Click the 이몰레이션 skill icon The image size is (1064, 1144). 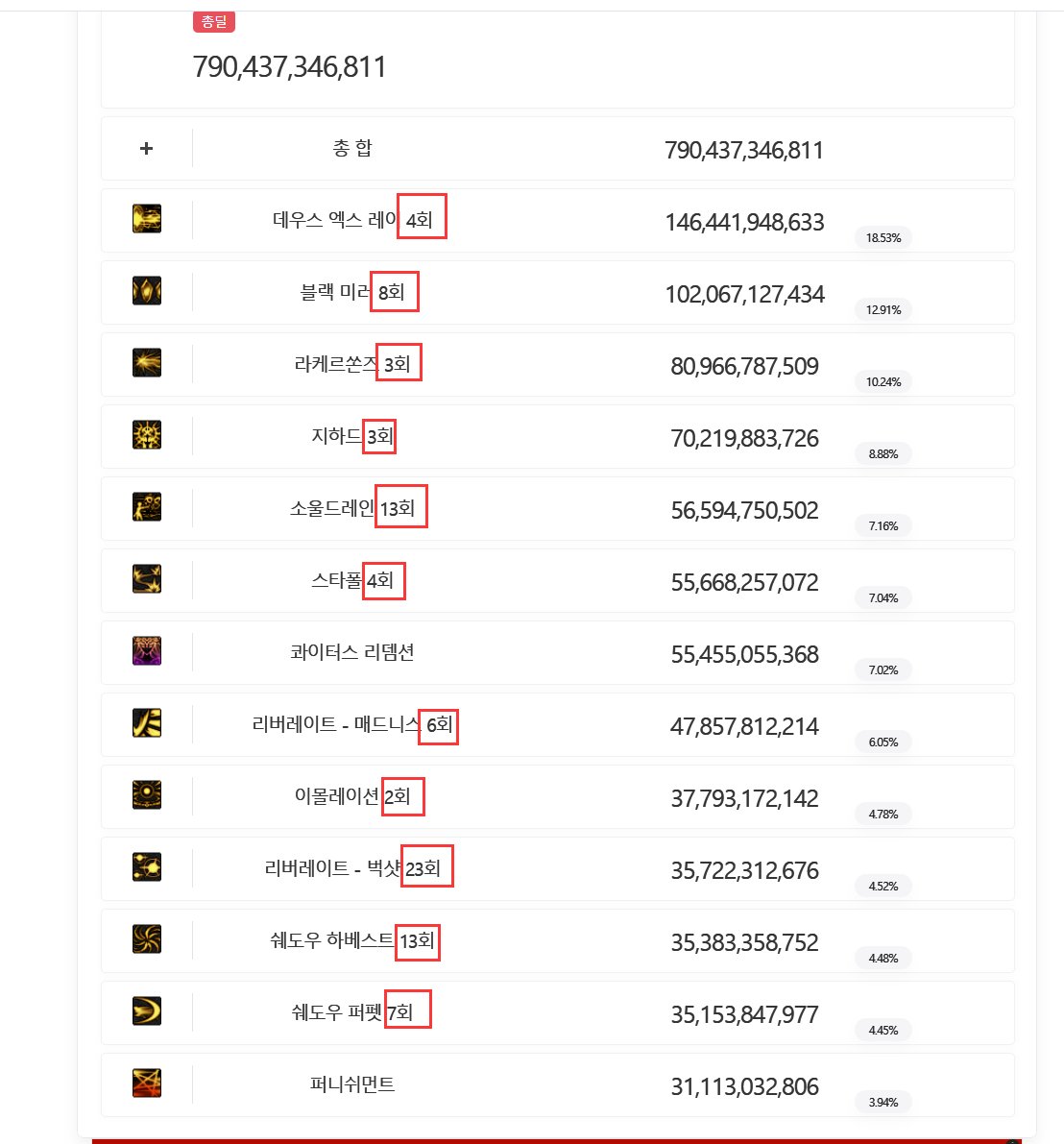tap(147, 795)
